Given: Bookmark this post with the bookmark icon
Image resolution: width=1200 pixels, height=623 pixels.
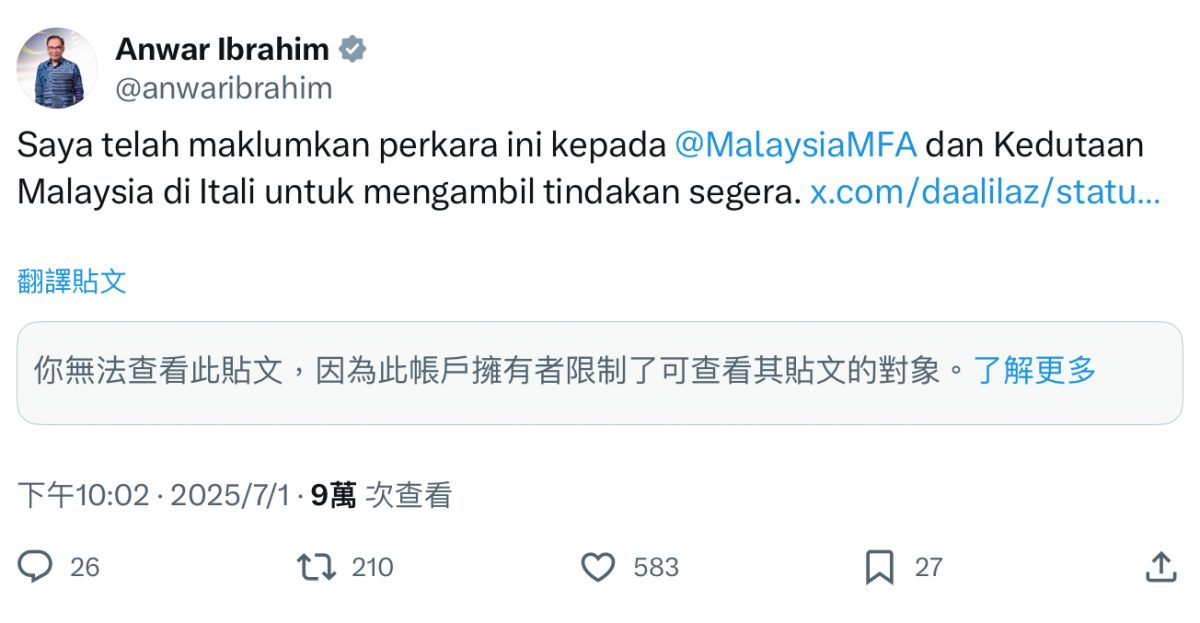Looking at the screenshot, I should pos(879,567).
